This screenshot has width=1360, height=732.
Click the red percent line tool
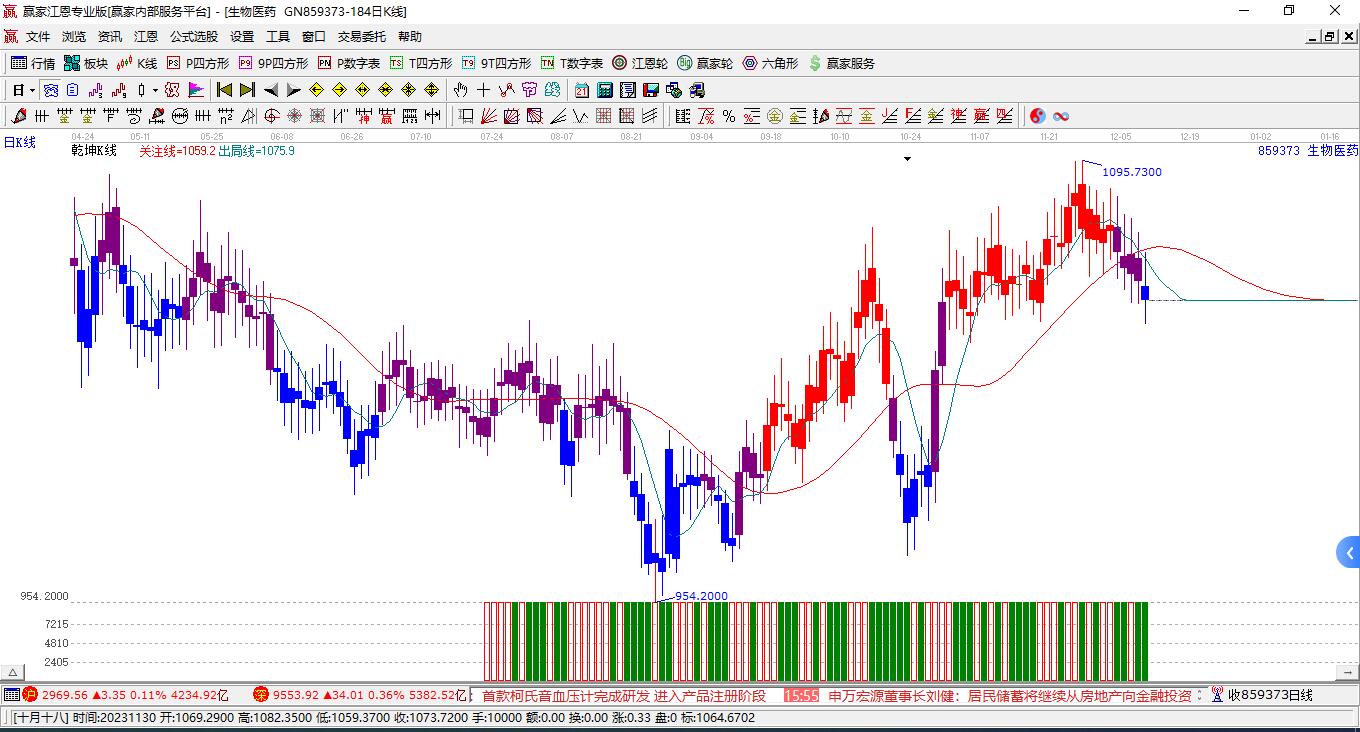coord(751,116)
